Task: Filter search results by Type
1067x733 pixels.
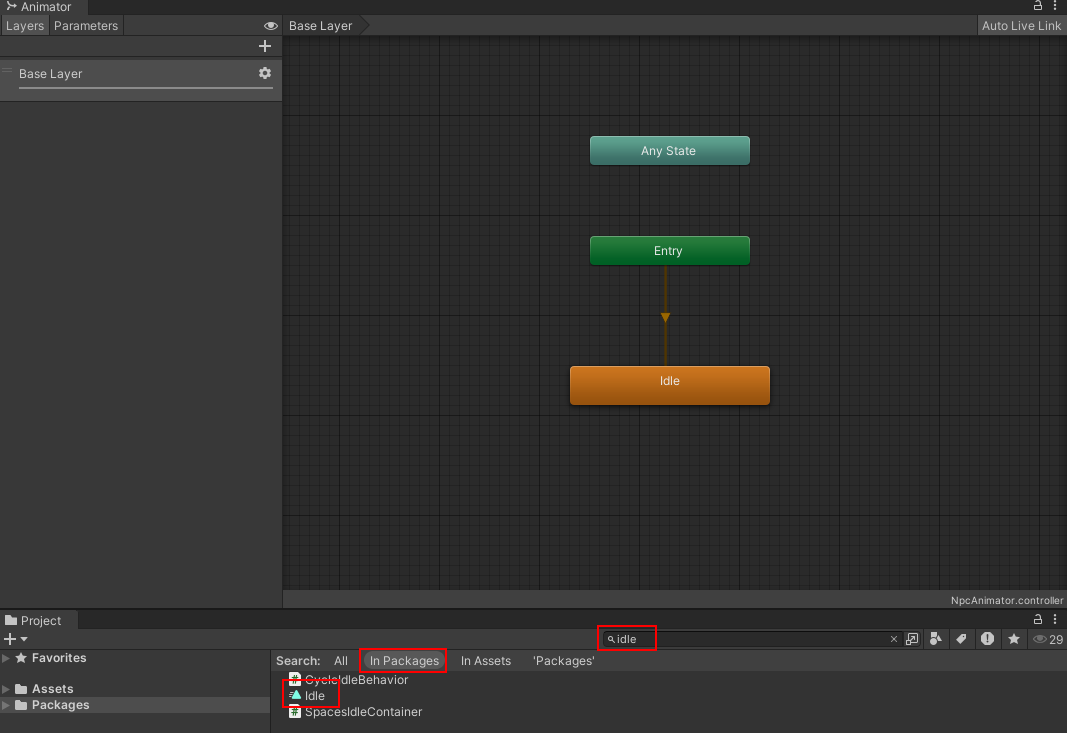Action: (x=936, y=638)
